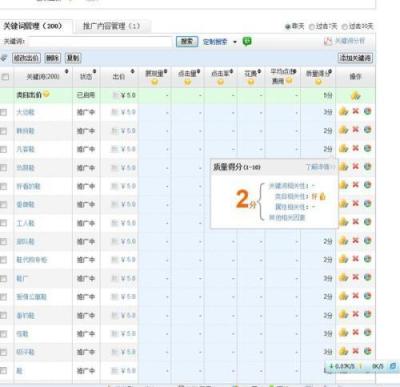Select the 鞋厂 row checkbox

click(x=4, y=278)
